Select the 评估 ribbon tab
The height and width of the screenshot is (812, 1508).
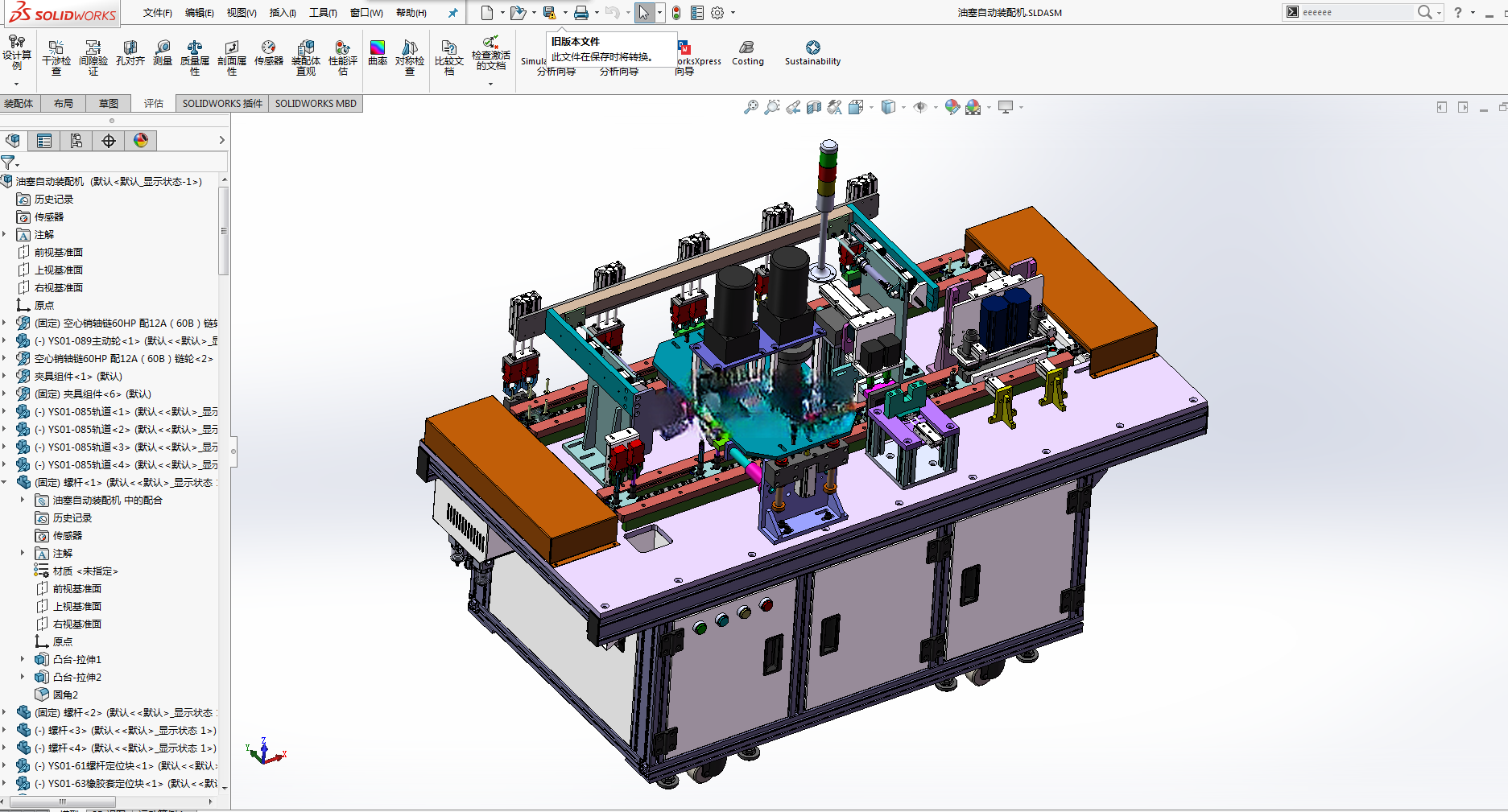(x=154, y=104)
